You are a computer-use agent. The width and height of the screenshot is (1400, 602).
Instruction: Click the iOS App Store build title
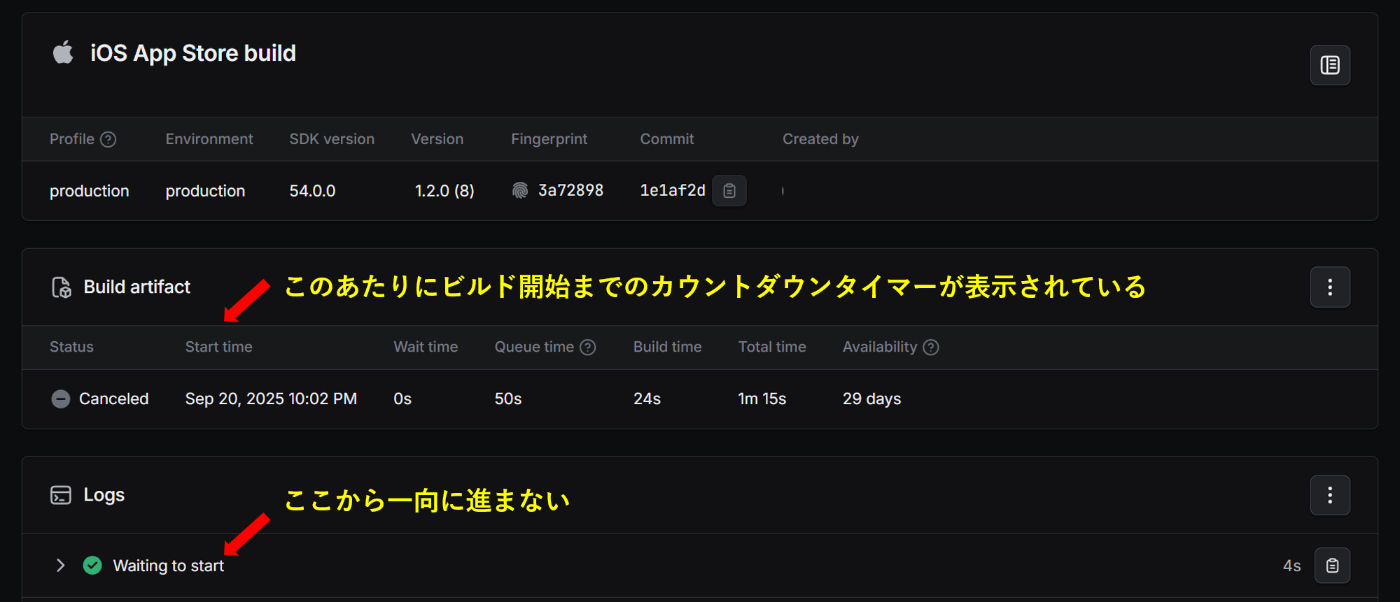[x=193, y=53]
